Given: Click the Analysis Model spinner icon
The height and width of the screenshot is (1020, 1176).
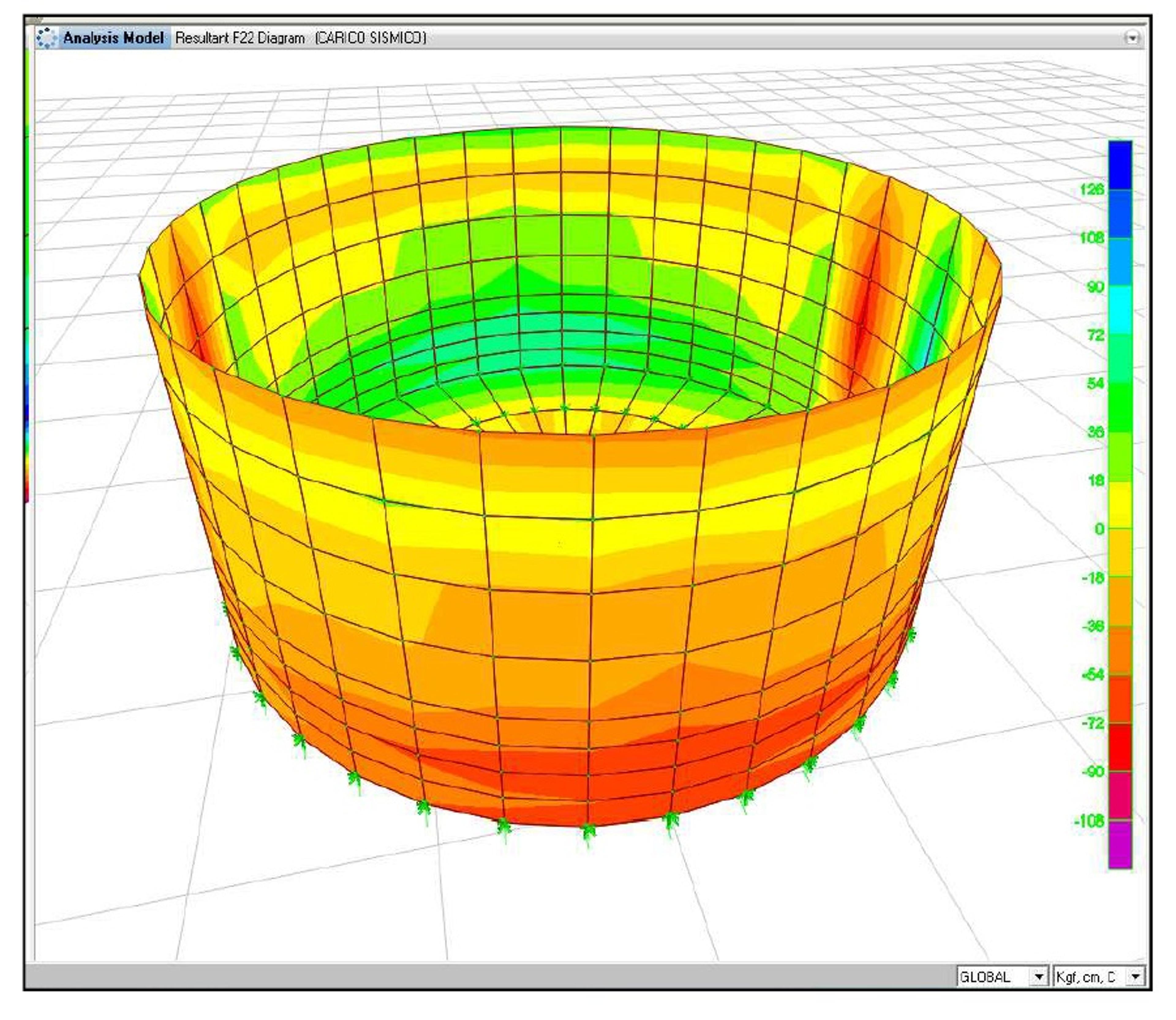Looking at the screenshot, I should pyautogui.click(x=47, y=38).
